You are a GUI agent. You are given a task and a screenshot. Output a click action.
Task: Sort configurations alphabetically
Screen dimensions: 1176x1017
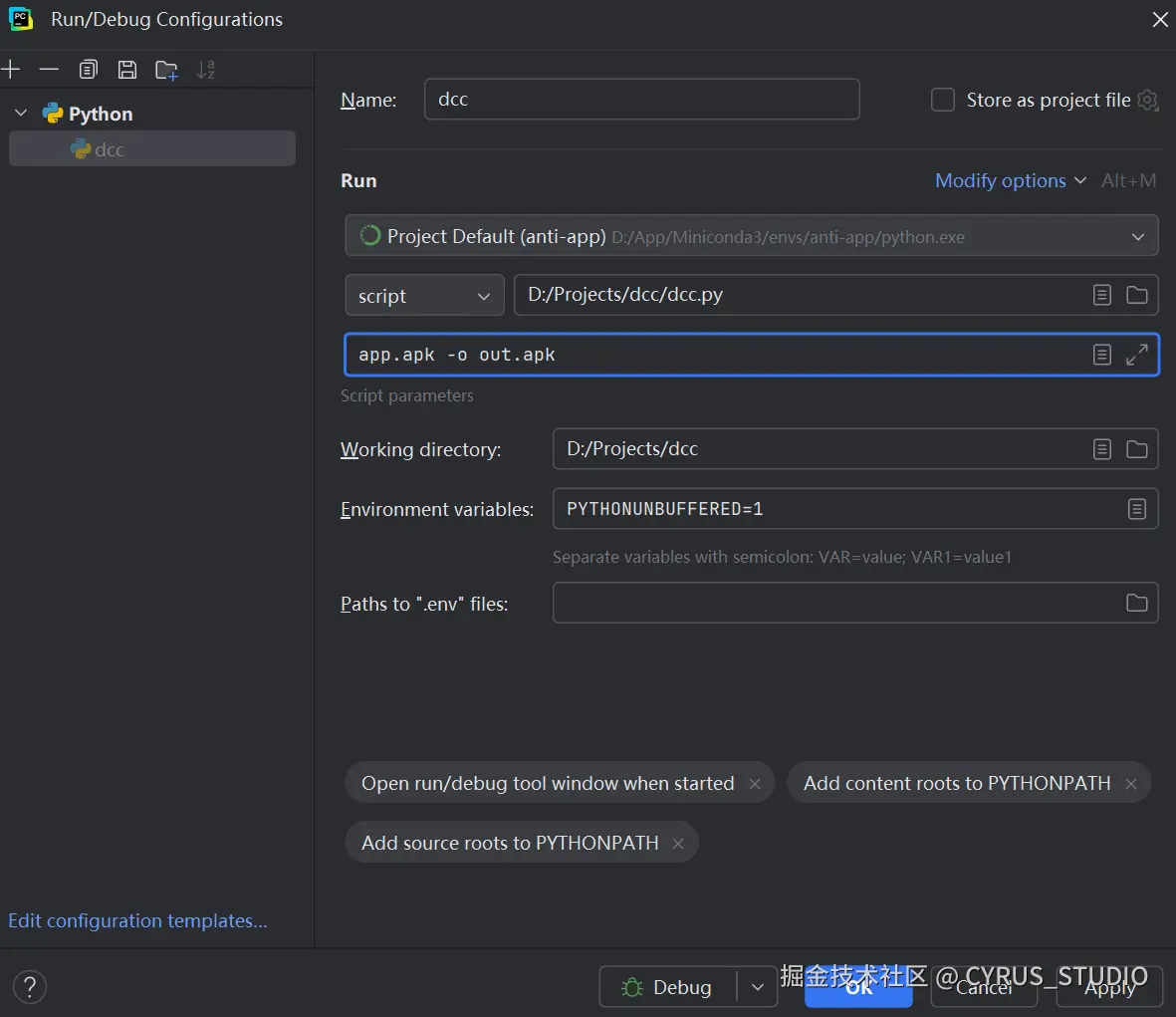(205, 70)
